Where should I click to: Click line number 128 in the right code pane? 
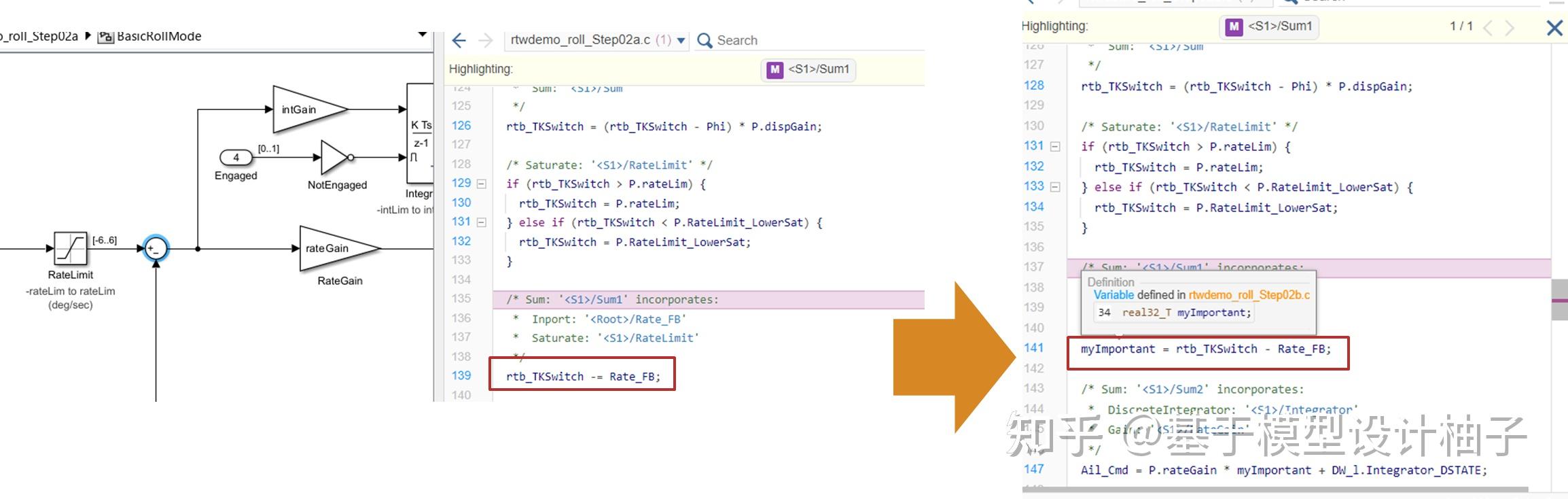1034,86
